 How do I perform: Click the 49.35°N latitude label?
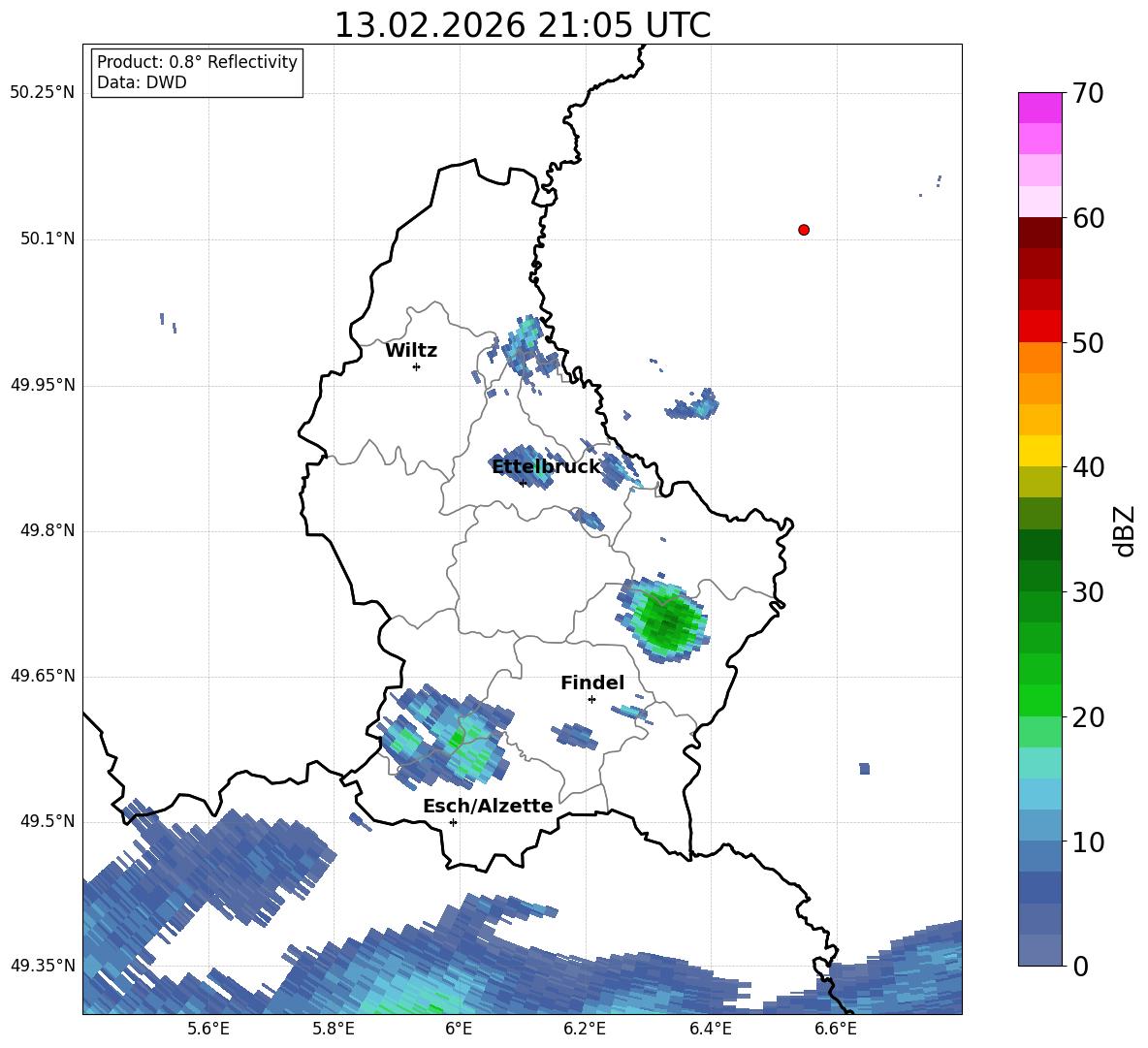click(x=43, y=966)
